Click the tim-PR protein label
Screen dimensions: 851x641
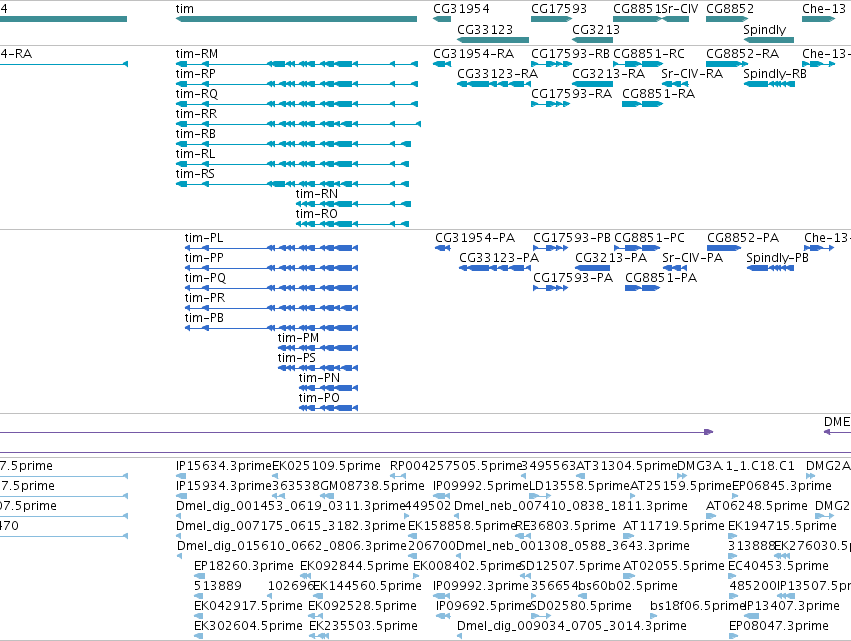(205, 298)
